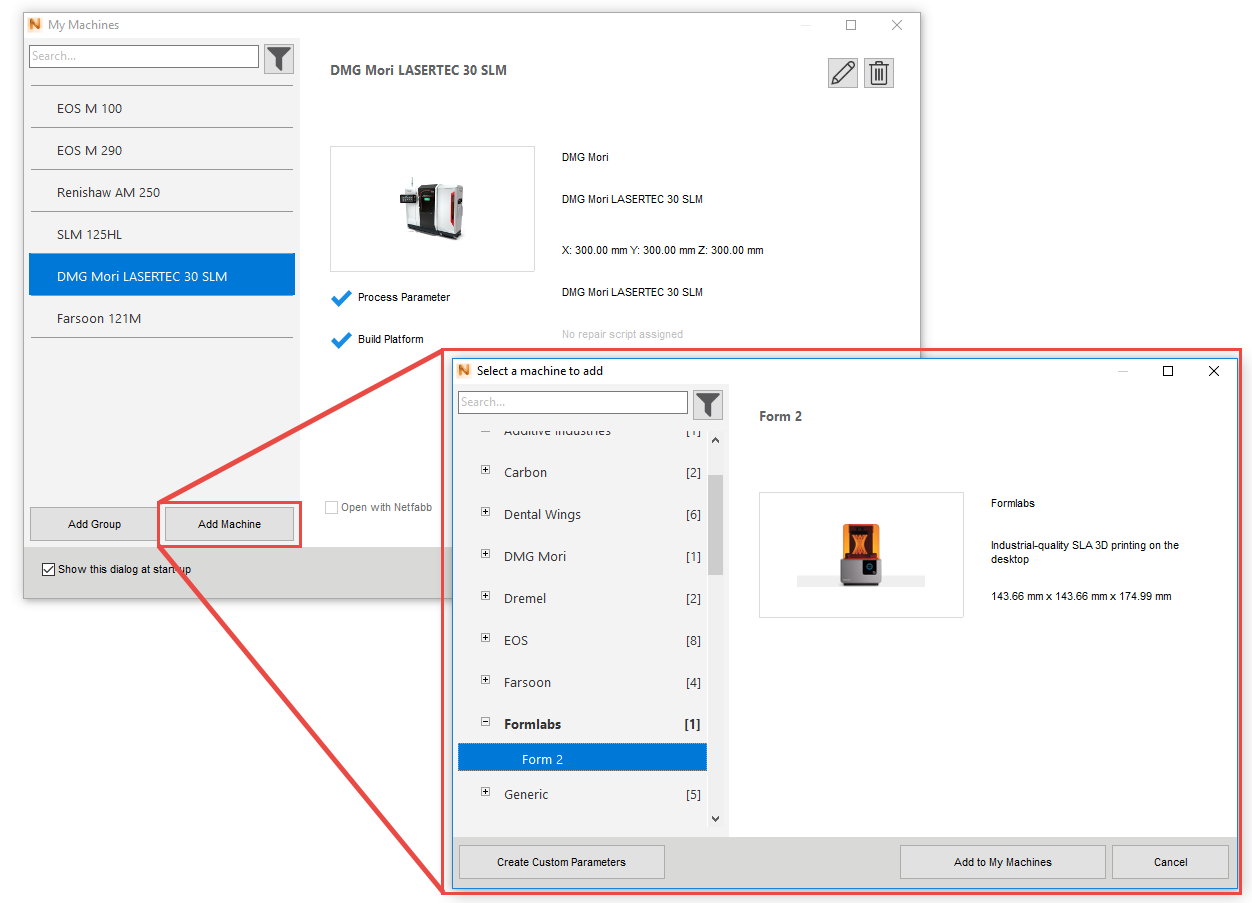Expand the EOS manufacturer group
The width and height of the screenshot is (1252, 903).
click(485, 638)
